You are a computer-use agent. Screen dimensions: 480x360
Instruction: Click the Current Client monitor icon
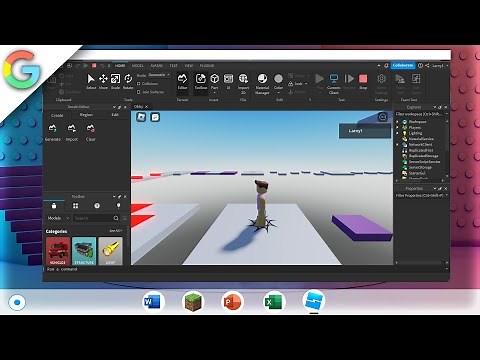(334, 79)
